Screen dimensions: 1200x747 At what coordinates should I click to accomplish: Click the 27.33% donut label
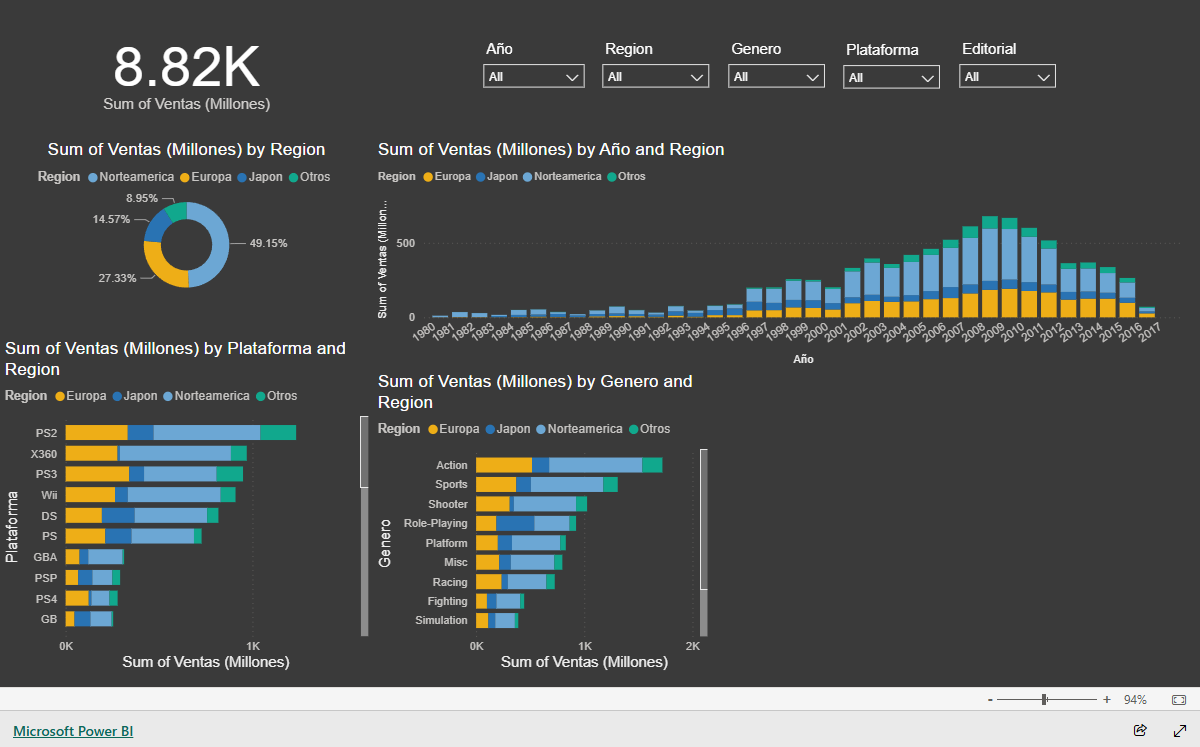[x=117, y=278]
